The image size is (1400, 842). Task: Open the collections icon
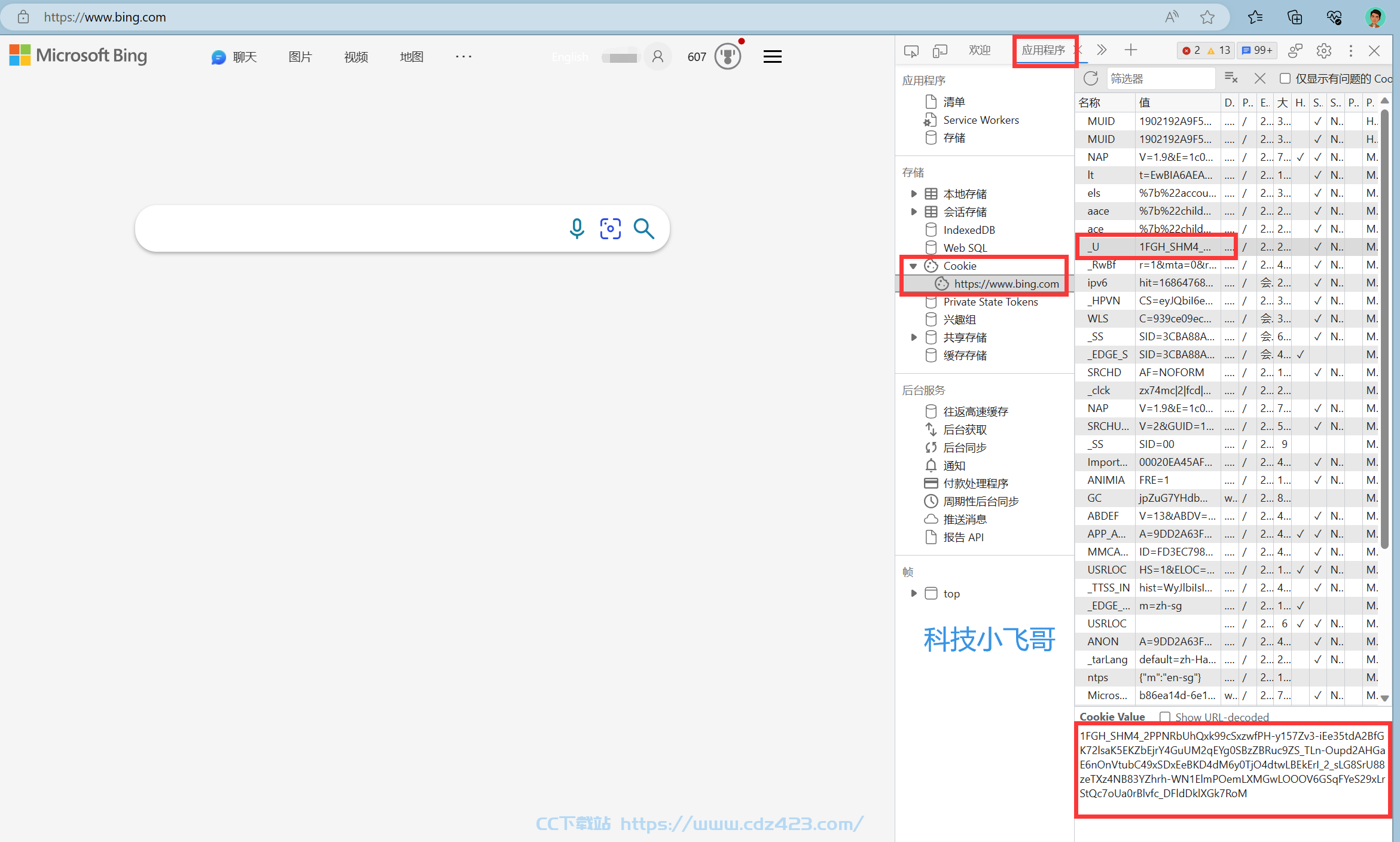[1295, 17]
